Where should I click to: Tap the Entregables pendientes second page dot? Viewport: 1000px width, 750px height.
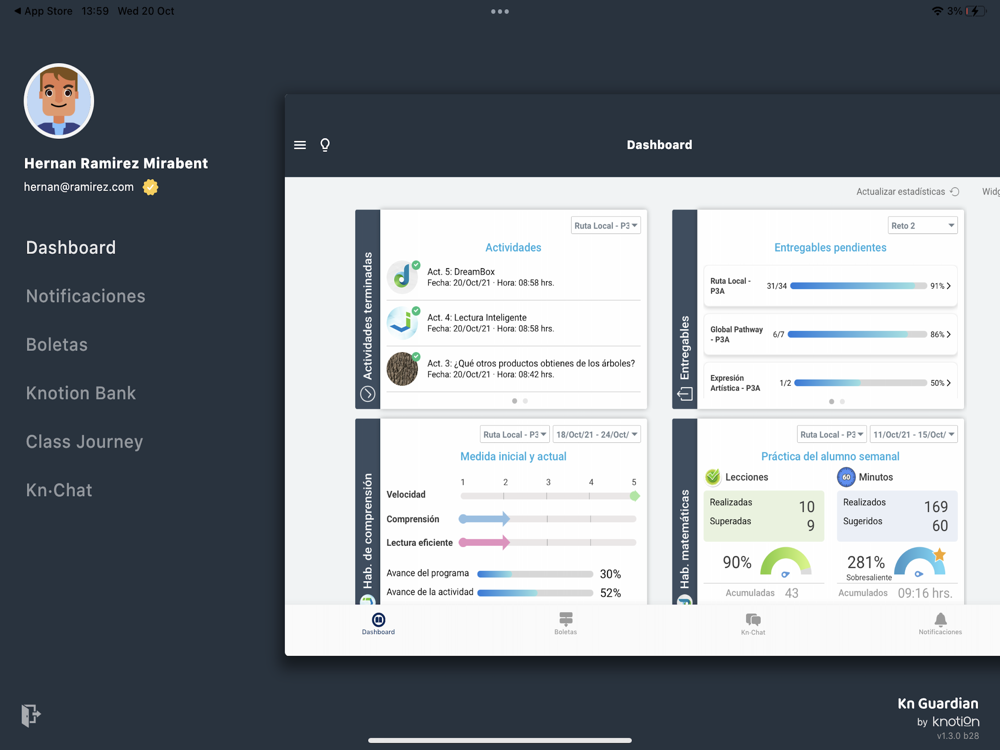pos(842,402)
